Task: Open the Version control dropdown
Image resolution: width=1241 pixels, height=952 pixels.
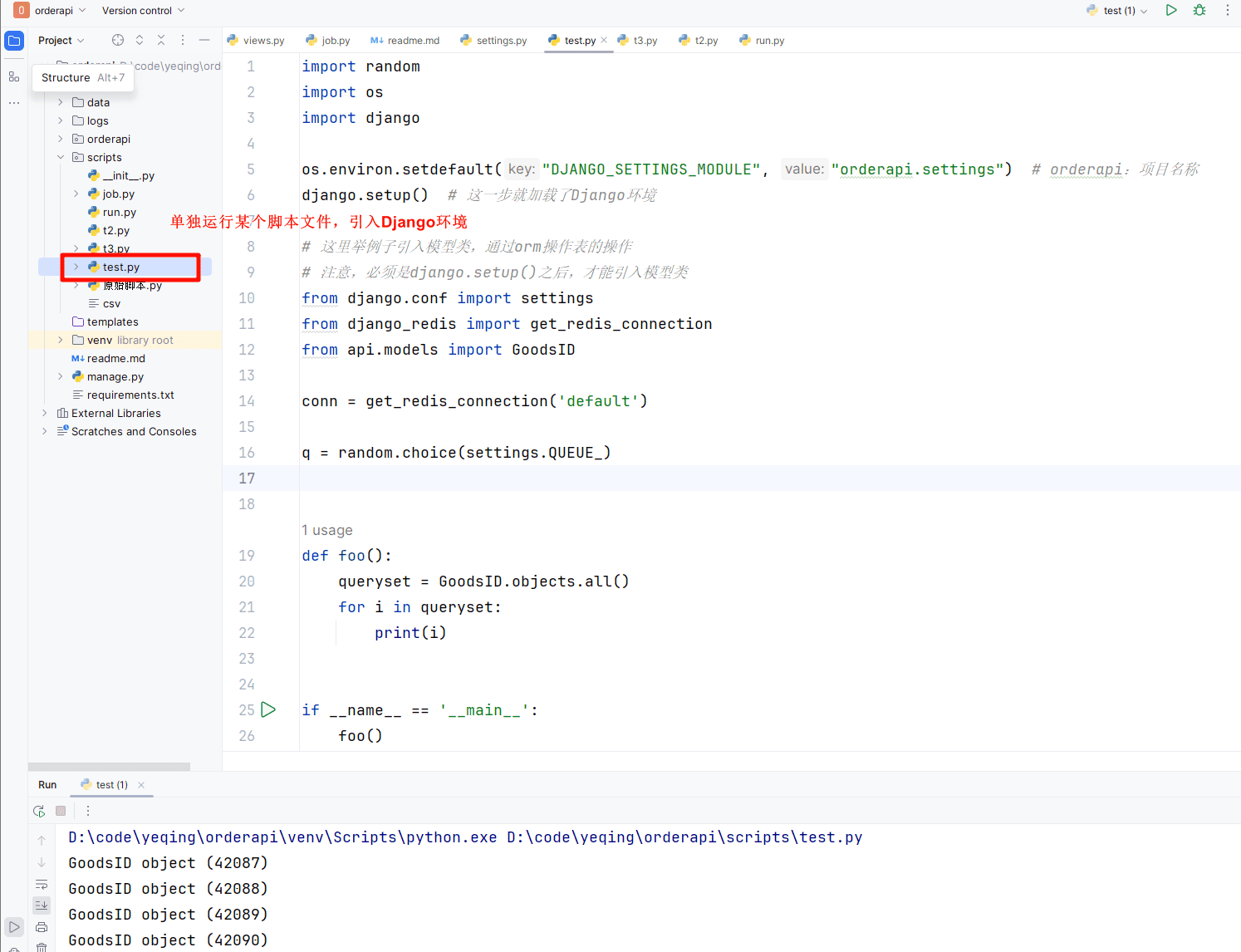Action: tap(143, 10)
